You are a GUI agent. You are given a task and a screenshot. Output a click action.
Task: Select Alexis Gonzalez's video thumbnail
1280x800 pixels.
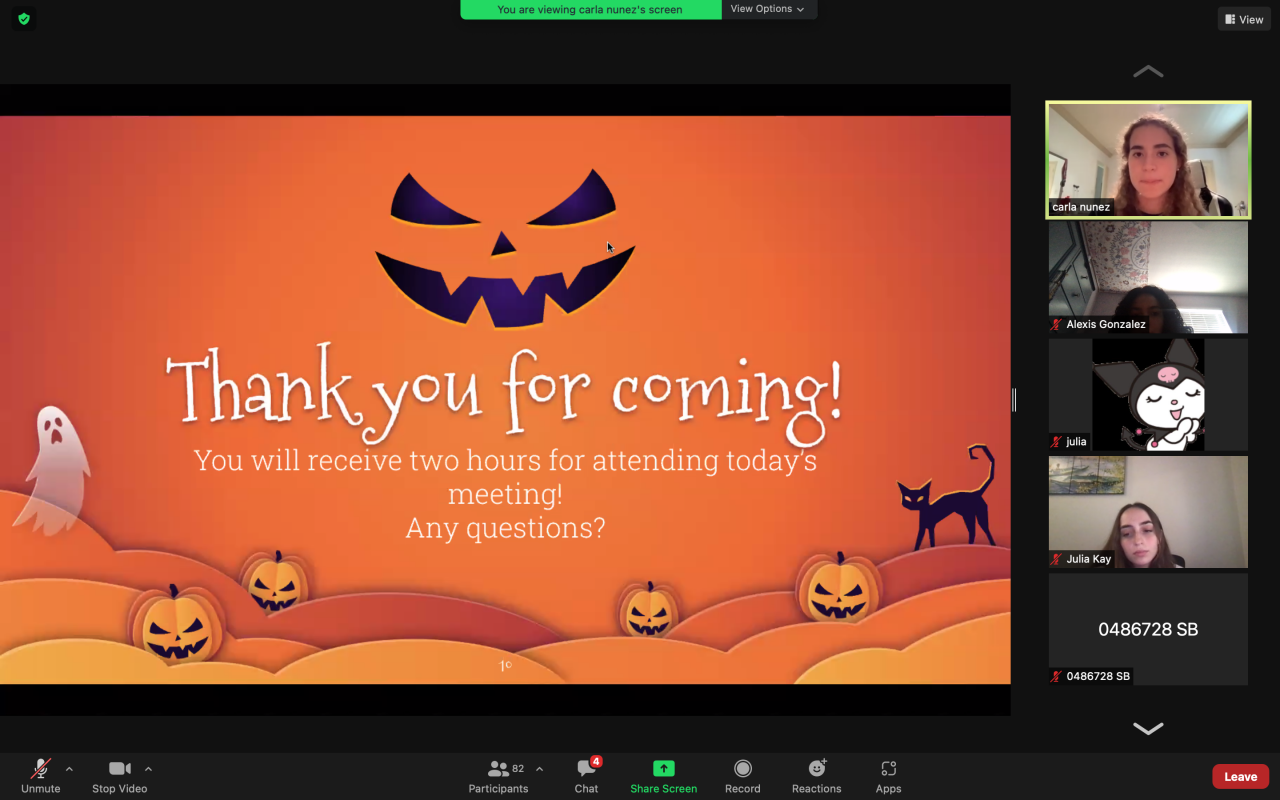1148,277
